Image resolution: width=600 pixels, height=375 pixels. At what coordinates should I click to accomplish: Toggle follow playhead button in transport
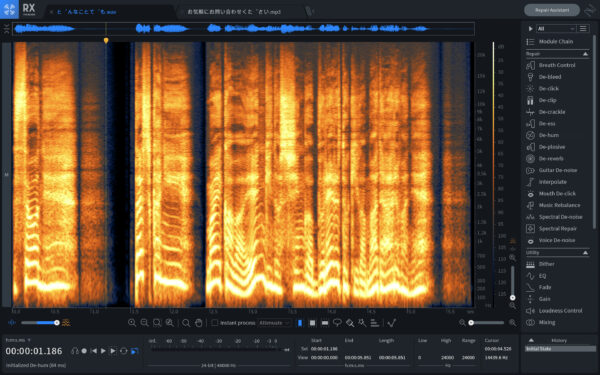pyautogui.click(x=134, y=351)
